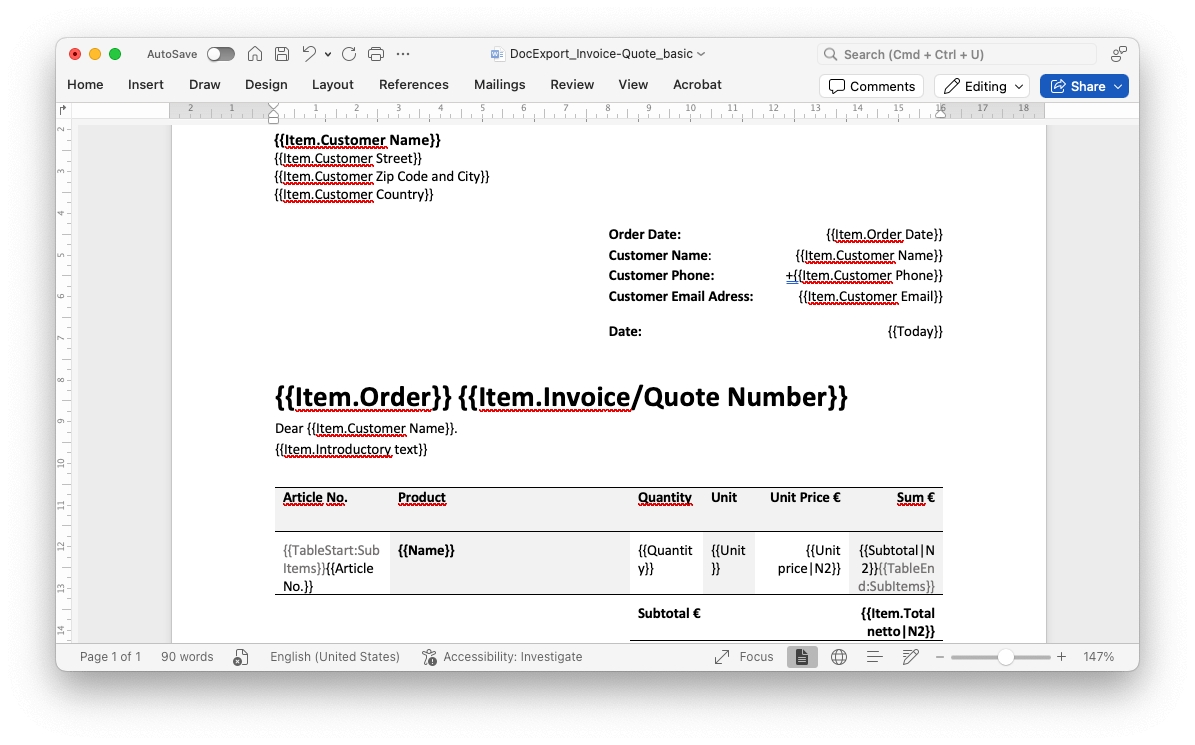Open the View tab

point(633,85)
